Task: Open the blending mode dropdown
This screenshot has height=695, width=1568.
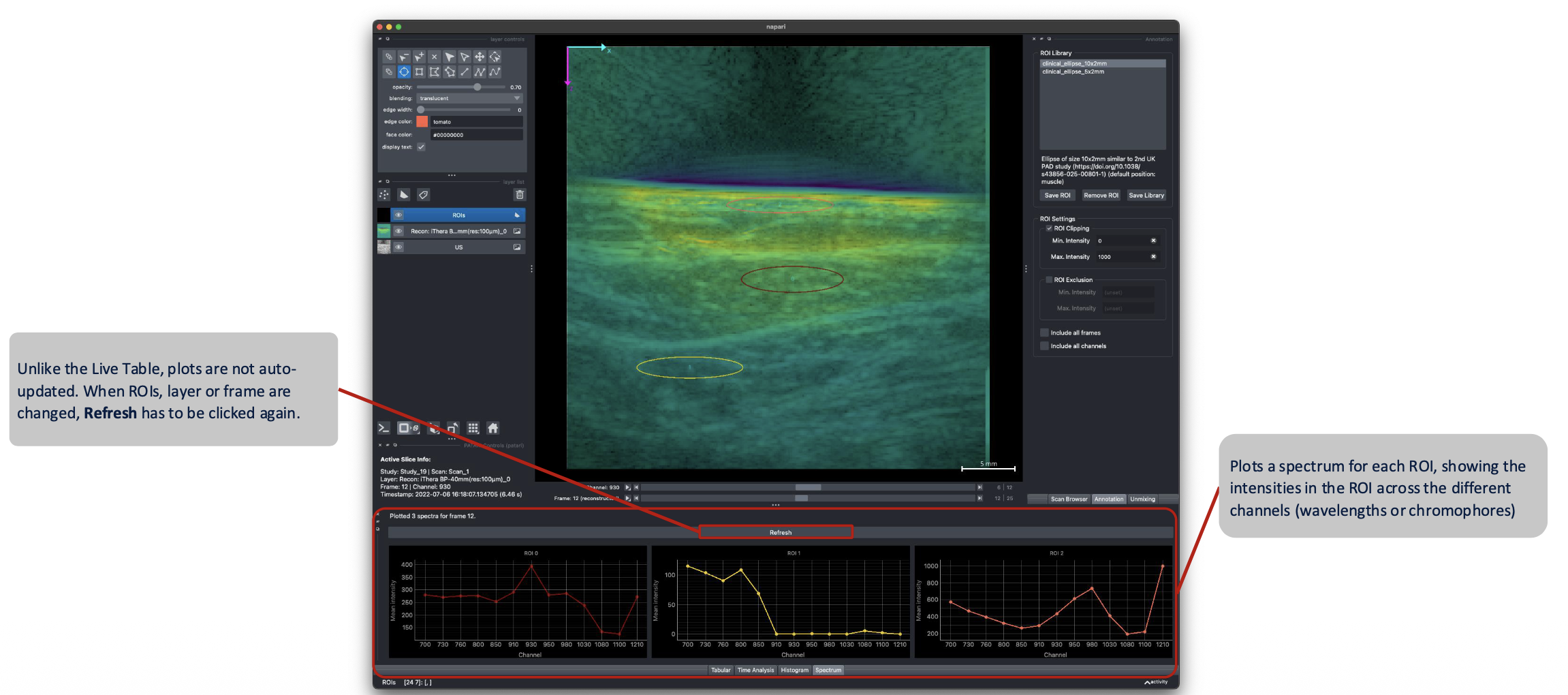Action: pos(469,98)
